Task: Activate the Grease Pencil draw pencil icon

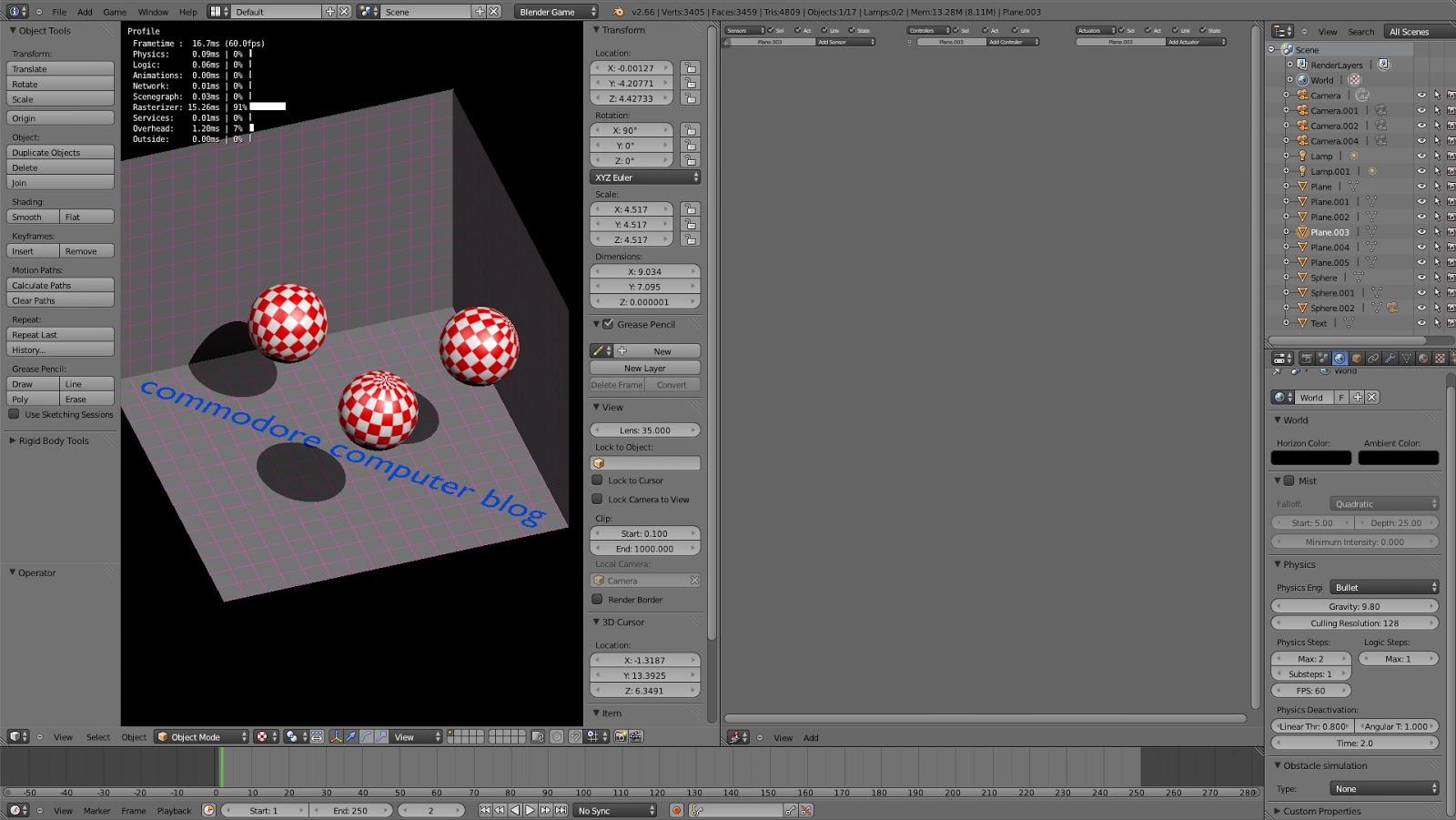Action: pos(599,350)
